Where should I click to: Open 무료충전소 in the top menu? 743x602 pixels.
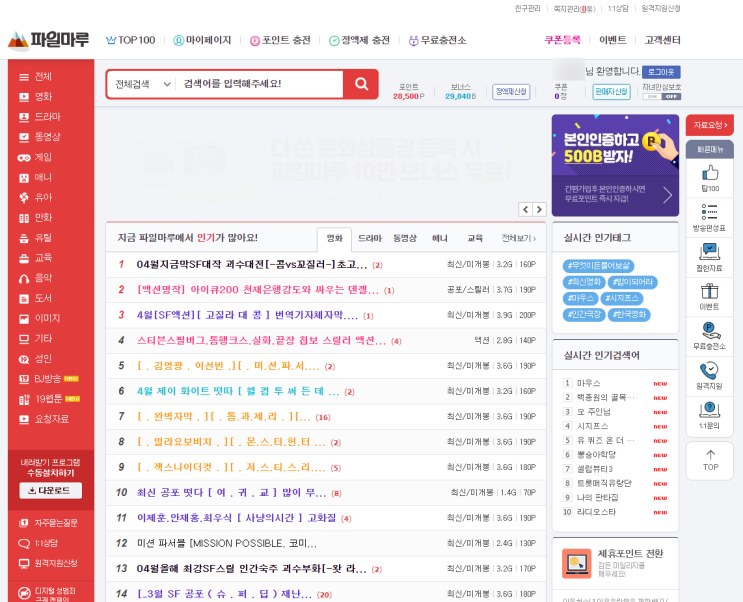coord(437,40)
